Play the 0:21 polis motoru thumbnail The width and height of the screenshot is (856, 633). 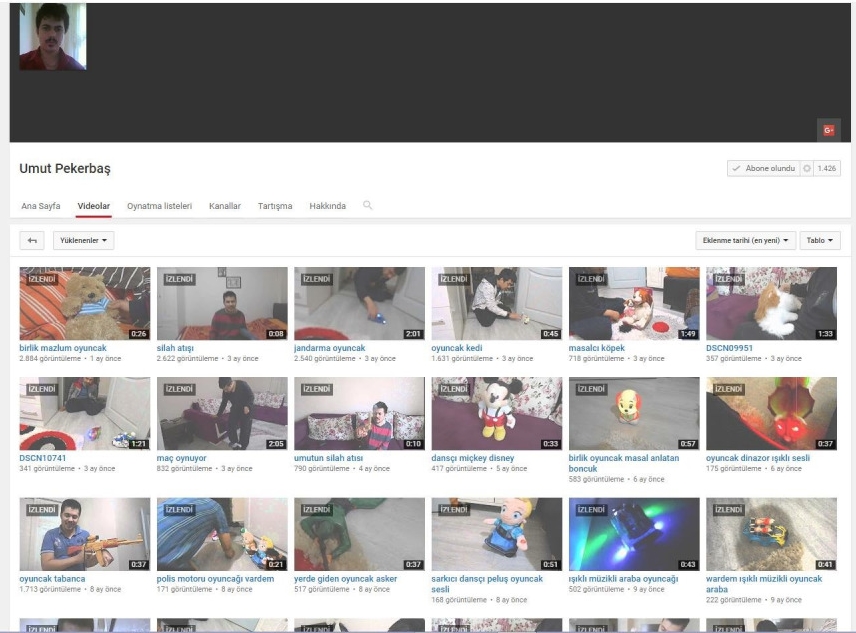(x=222, y=534)
